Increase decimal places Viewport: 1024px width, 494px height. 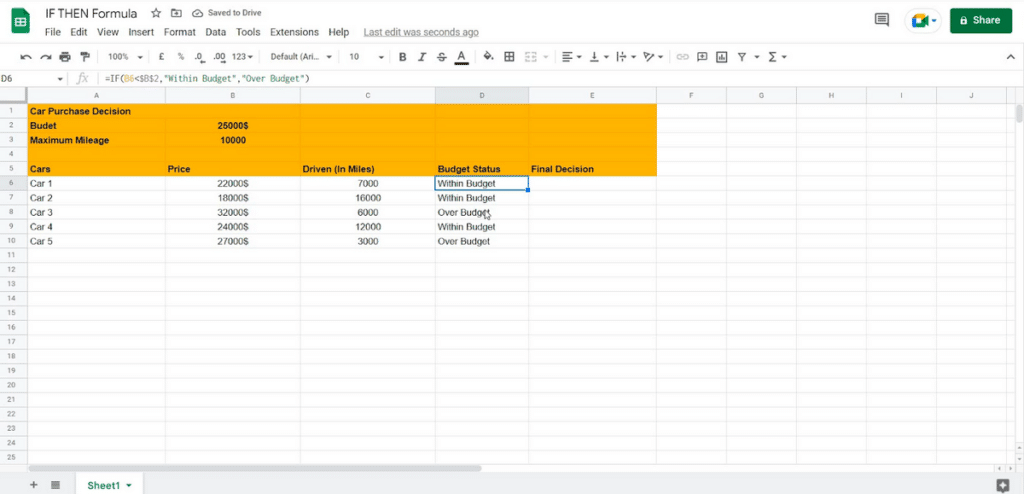pos(219,57)
